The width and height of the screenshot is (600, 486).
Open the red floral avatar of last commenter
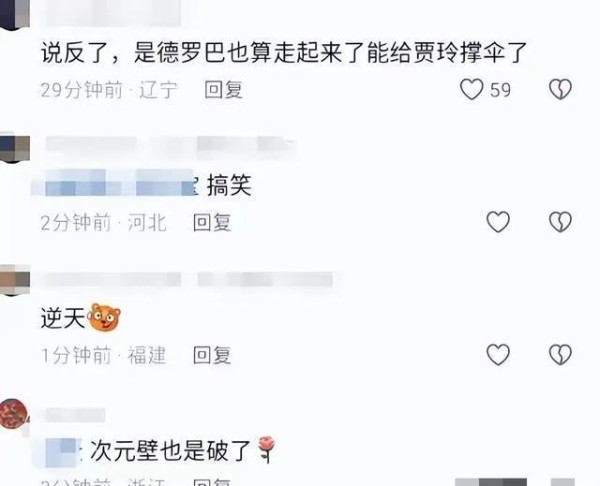pyautogui.click(x=14, y=413)
